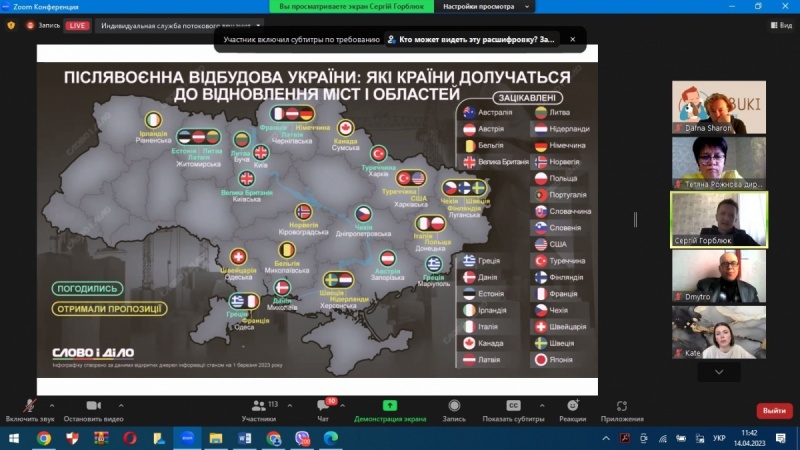Open the Реакции (Reactions) menu
Viewport: 800px width, 450px height.
[x=572, y=409]
